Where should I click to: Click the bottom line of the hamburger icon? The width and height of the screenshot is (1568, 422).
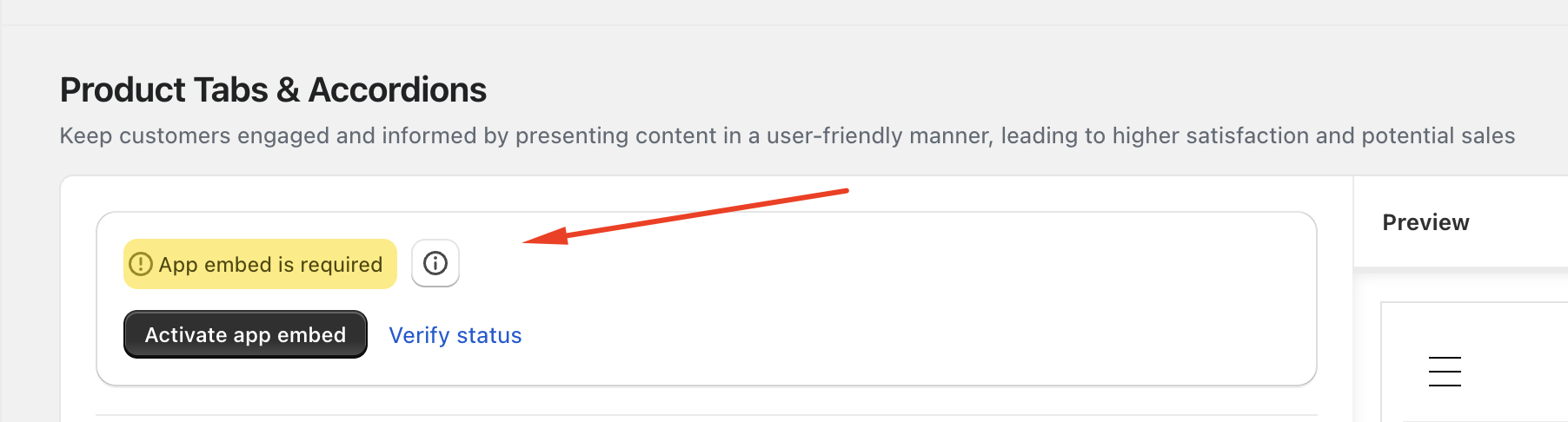[x=1445, y=386]
